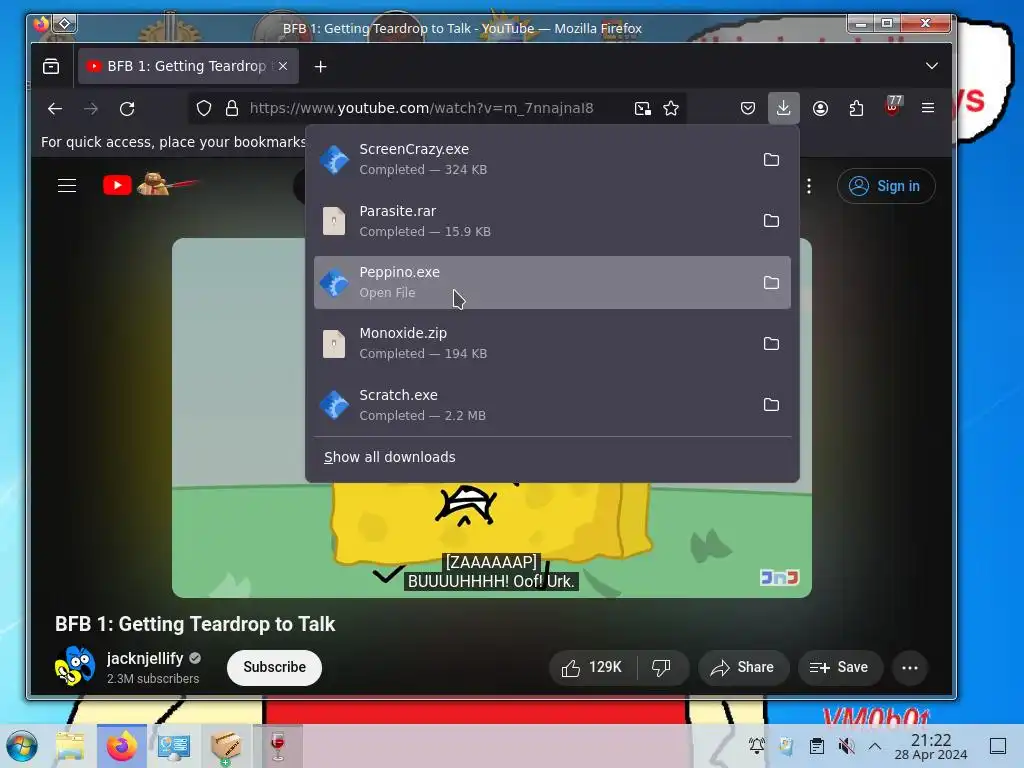This screenshot has height=768, width=1024.
Task: Toggle the Firefox downloads panel button
Action: (784, 108)
